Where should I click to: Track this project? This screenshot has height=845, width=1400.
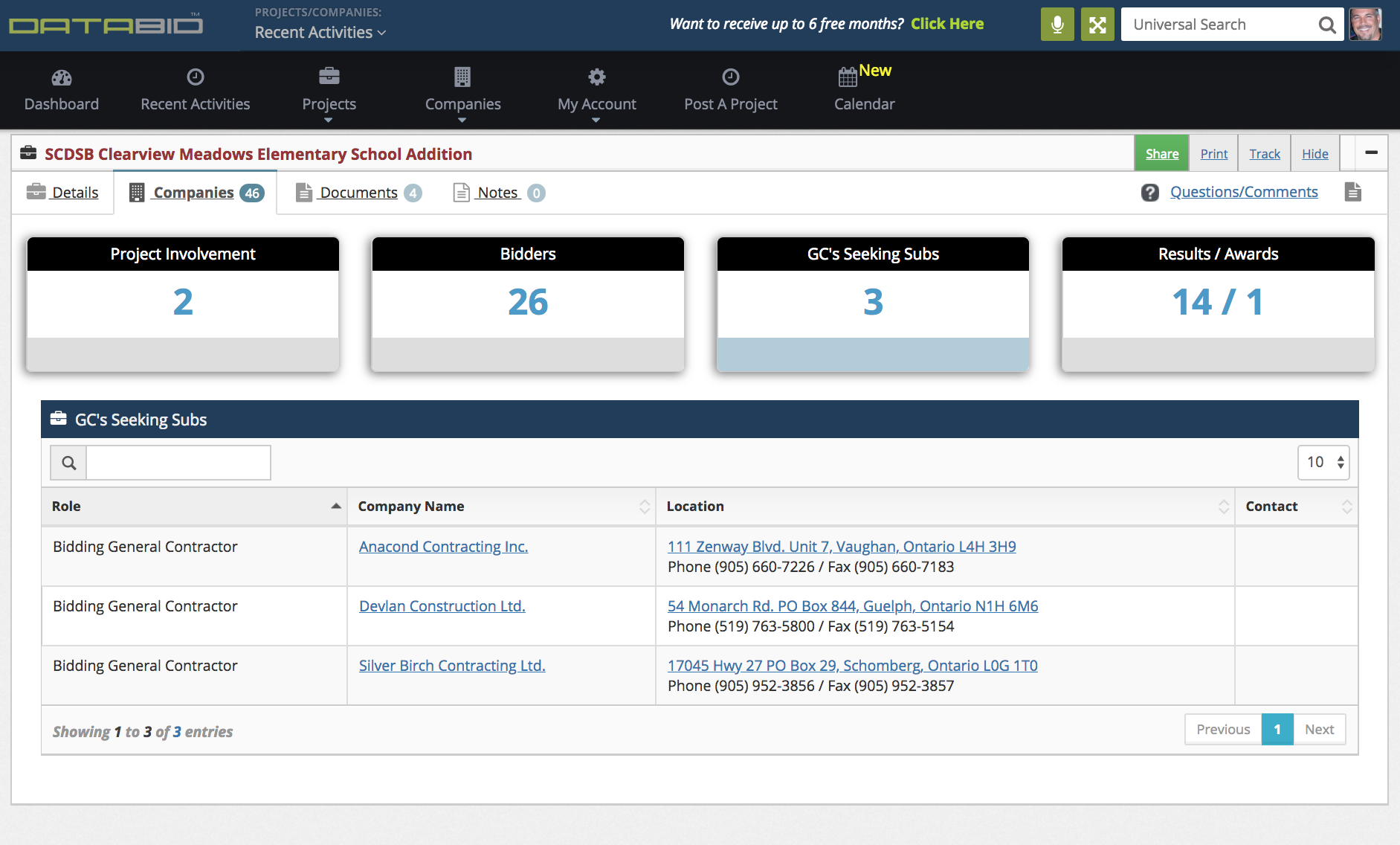(1265, 153)
